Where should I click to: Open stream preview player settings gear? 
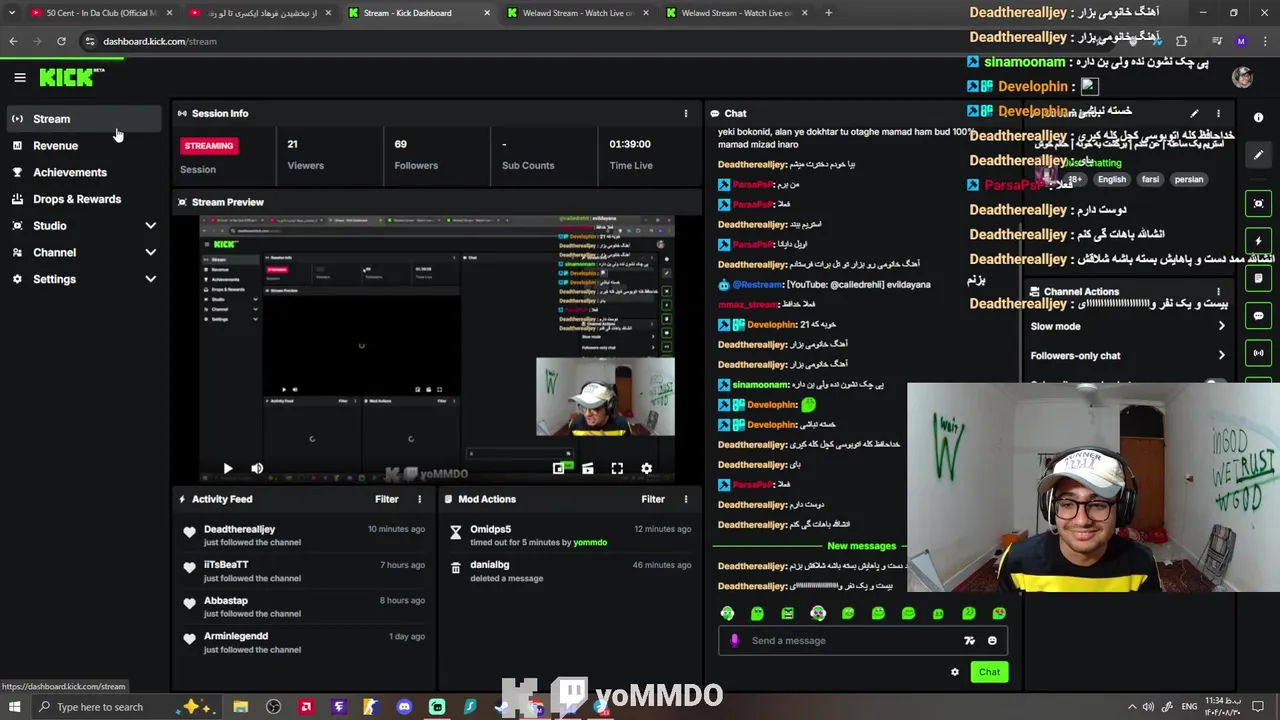click(646, 468)
